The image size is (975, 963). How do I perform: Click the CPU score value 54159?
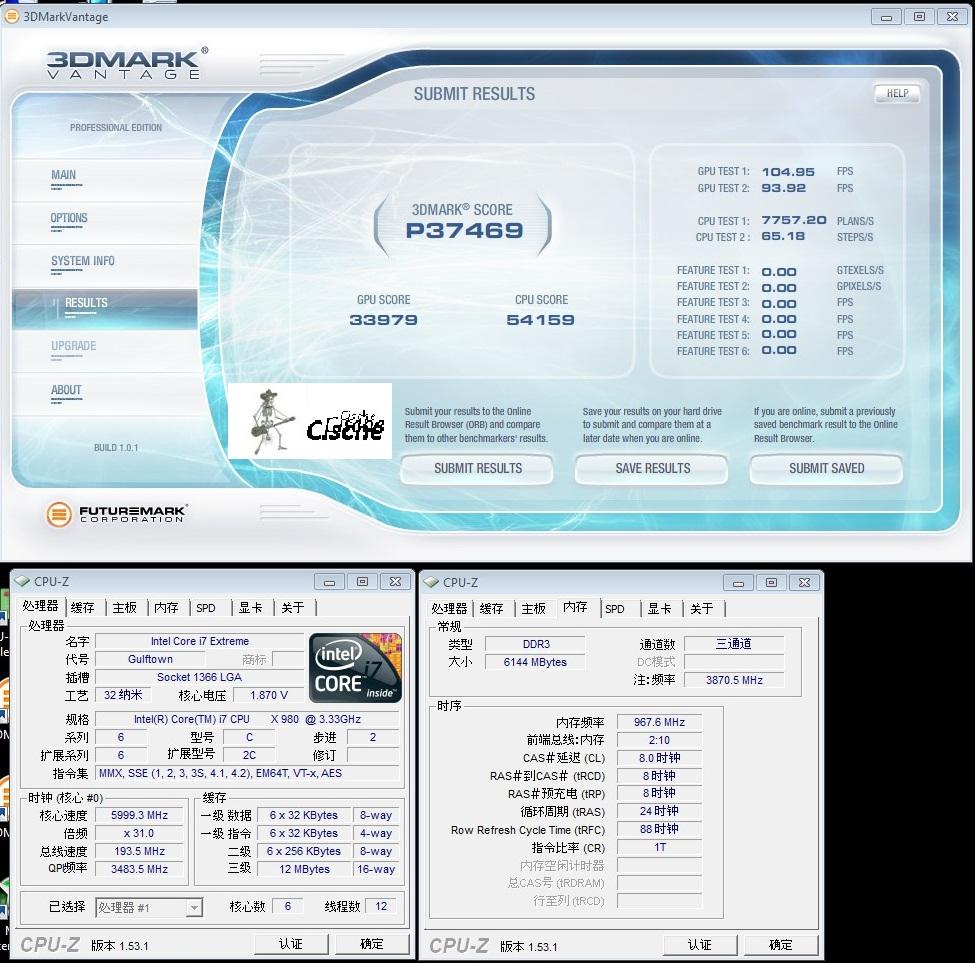540,320
